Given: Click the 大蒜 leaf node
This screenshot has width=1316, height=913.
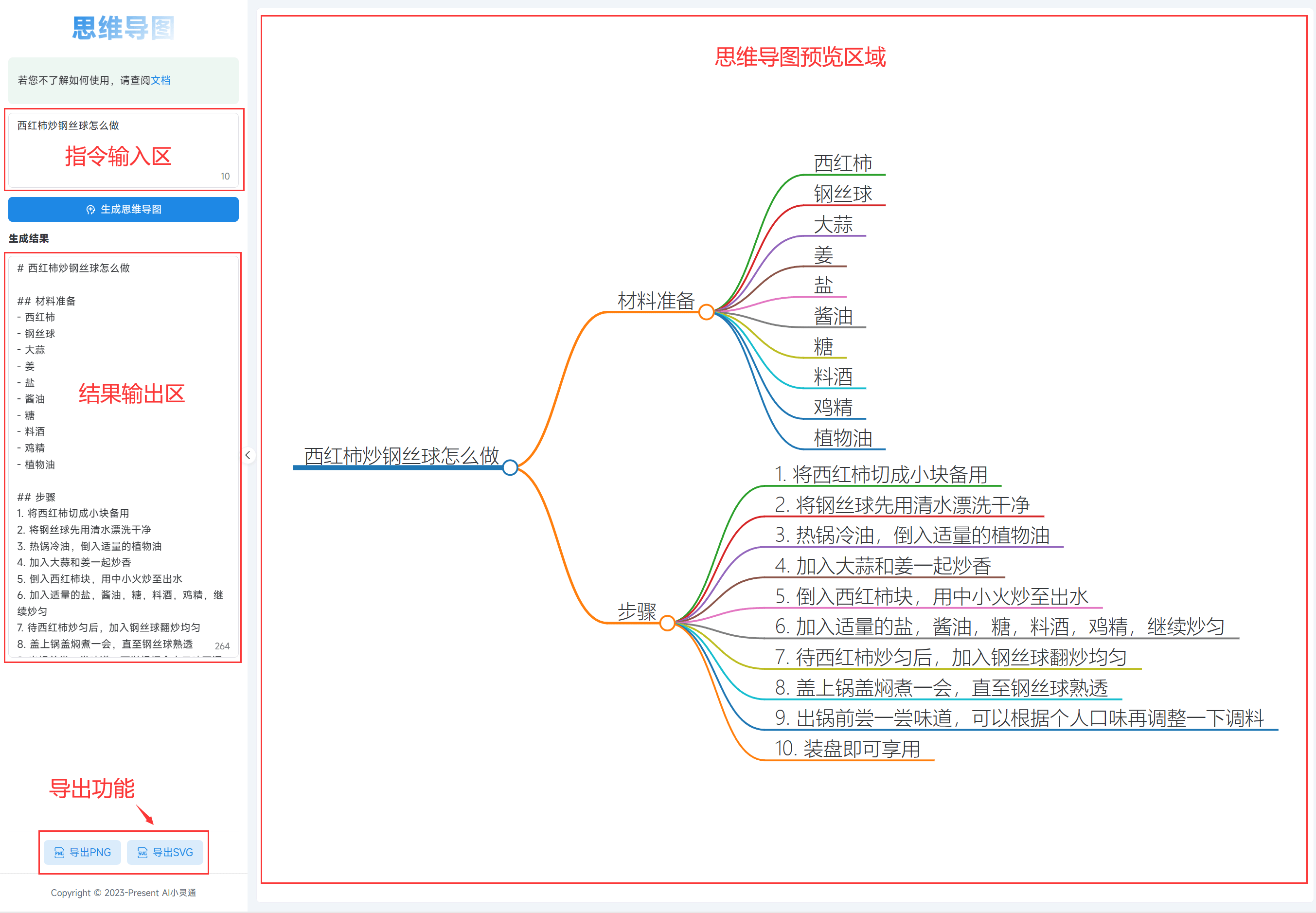Looking at the screenshot, I should pyautogui.click(x=833, y=224).
